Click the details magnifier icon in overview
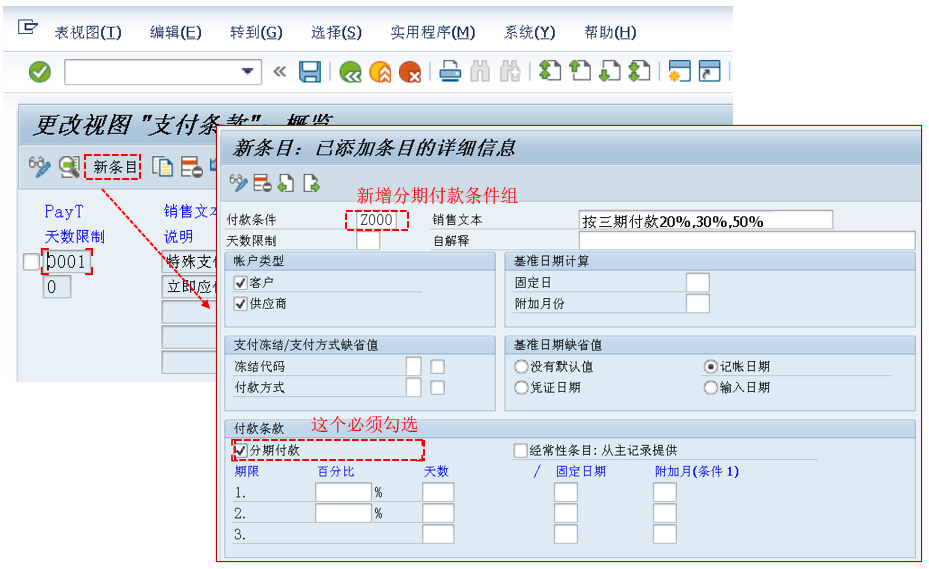This screenshot has width=929, height=569. click(x=69, y=167)
